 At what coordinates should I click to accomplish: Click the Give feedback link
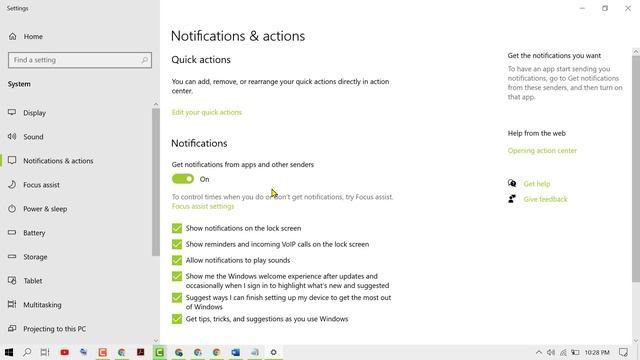click(545, 199)
